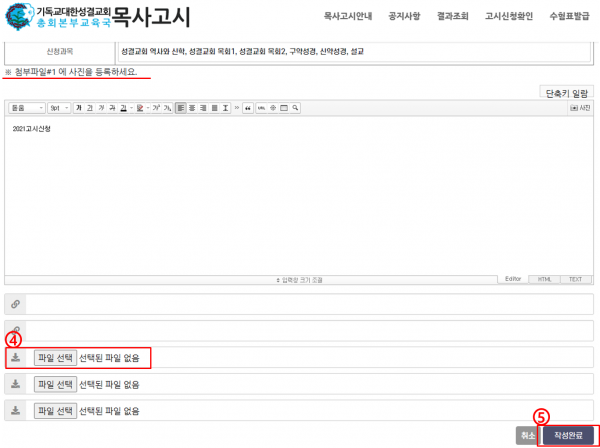
Task: Apply superscript formatting
Action: pos(156,108)
